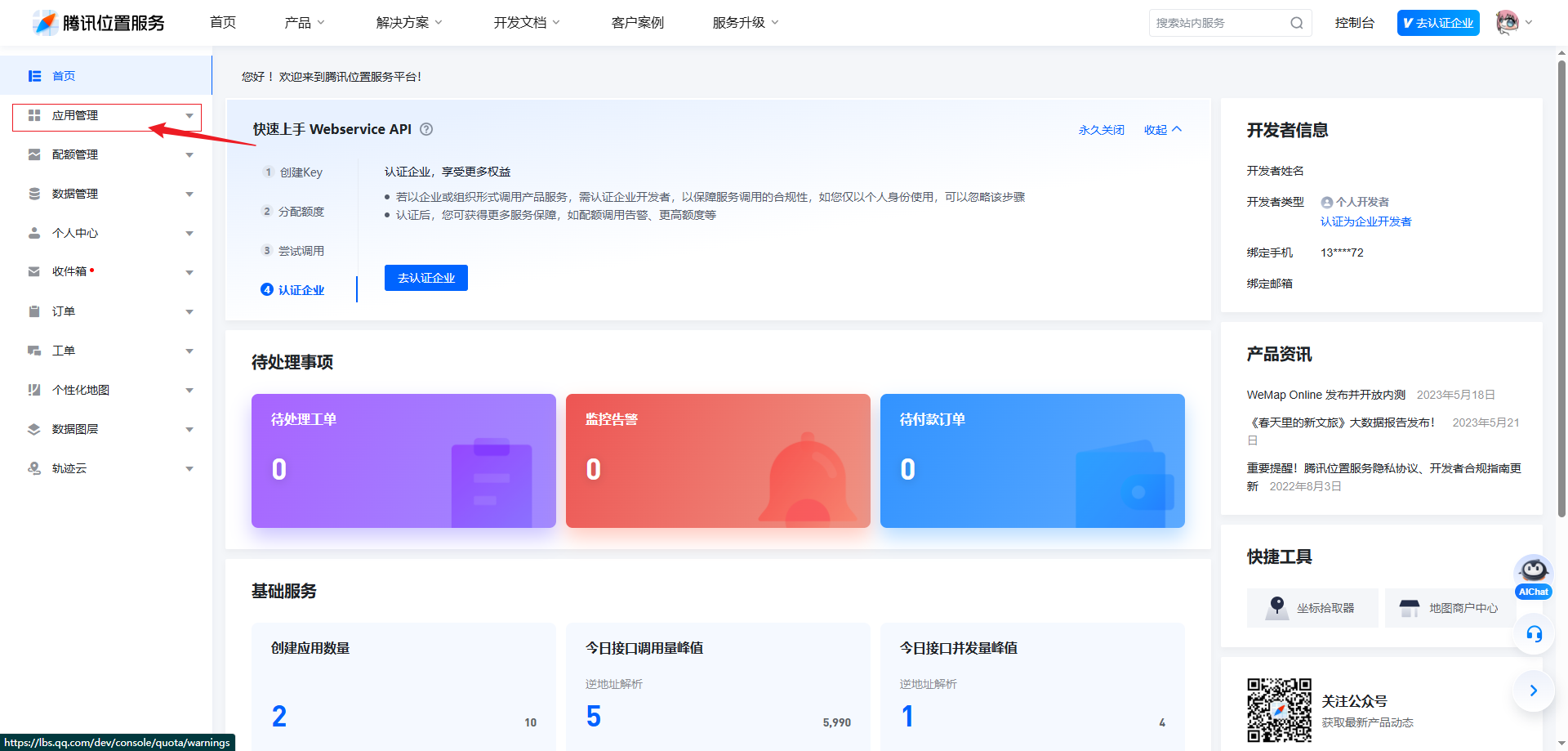The height and width of the screenshot is (751, 1568).
Task: Expand the 收件箱 sidebar arrow
Action: [189, 273]
